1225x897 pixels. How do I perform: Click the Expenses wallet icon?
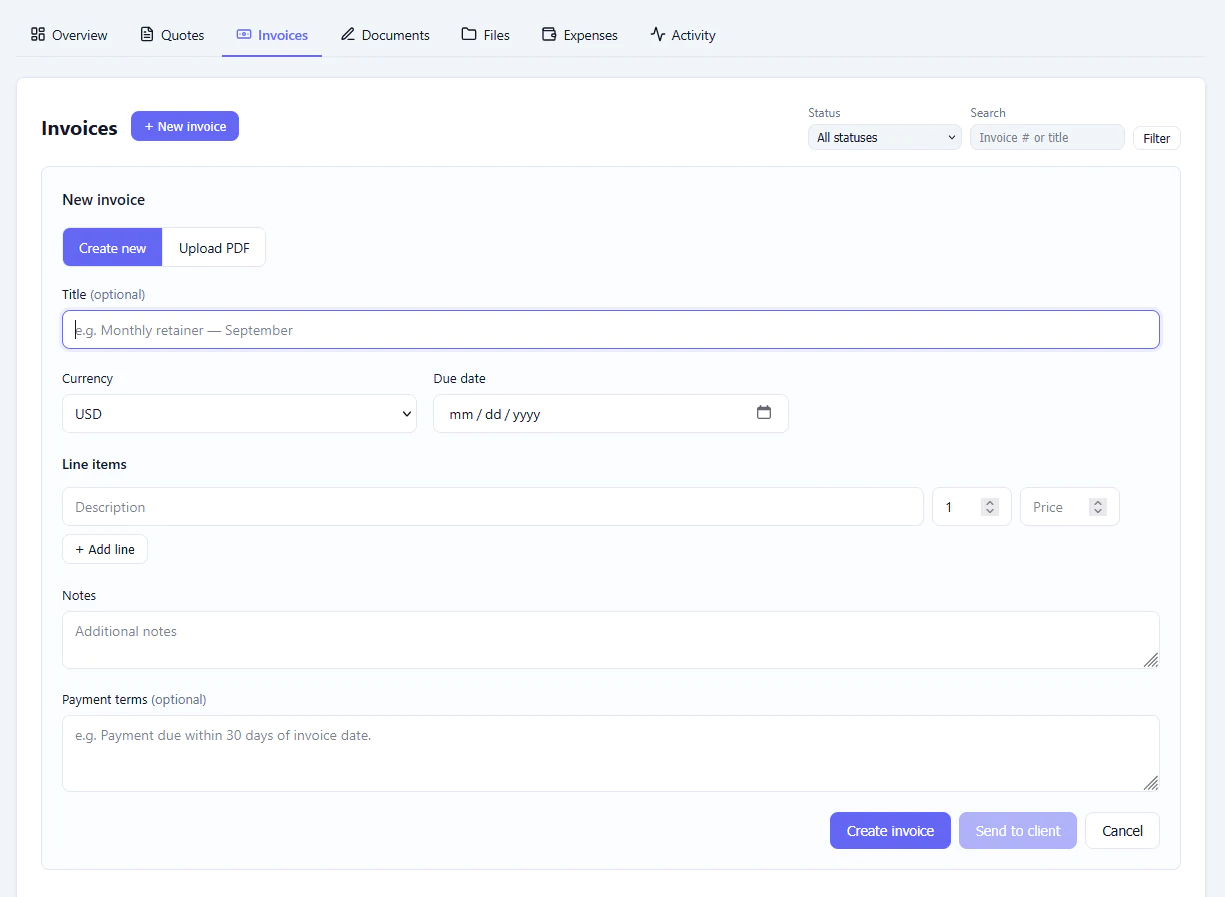(x=549, y=34)
